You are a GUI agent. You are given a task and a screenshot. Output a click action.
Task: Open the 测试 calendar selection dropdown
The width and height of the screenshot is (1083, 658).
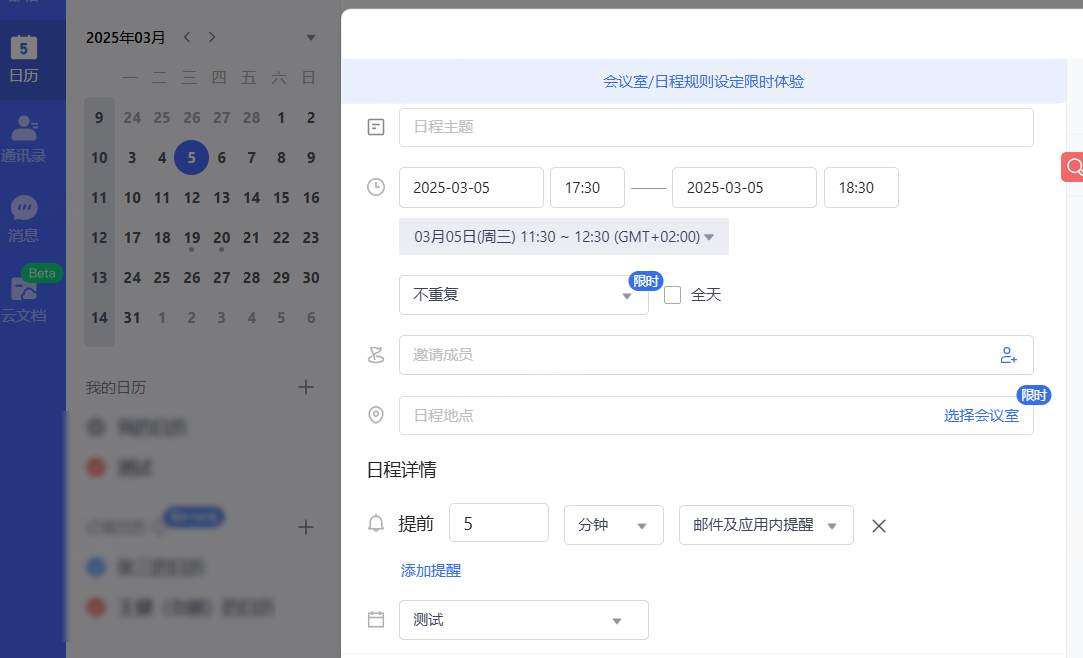pyautogui.click(x=524, y=620)
